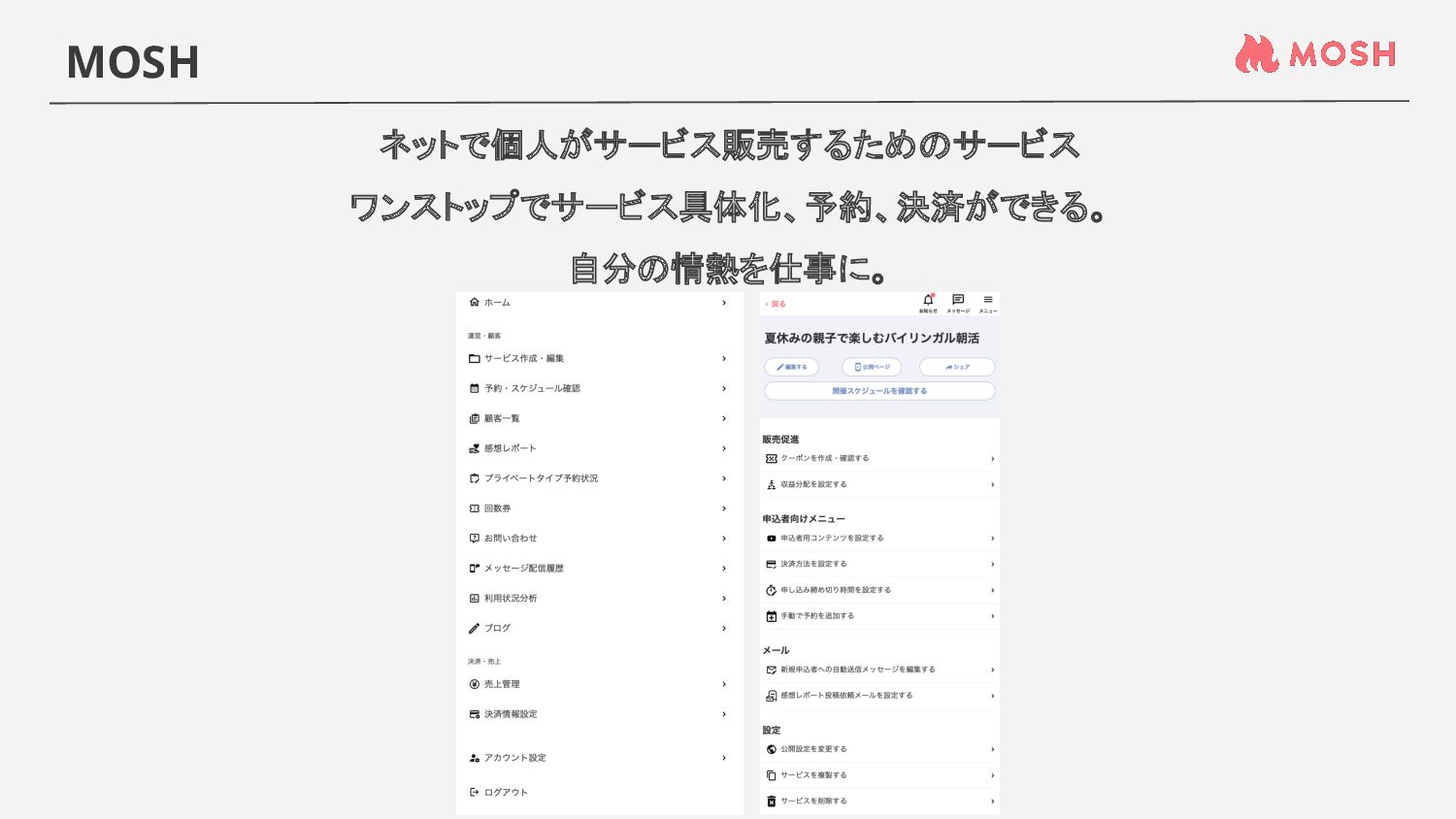Image resolution: width=1456 pixels, height=819 pixels.
Task: Click the 販売促進 section heading
Action: click(x=780, y=440)
